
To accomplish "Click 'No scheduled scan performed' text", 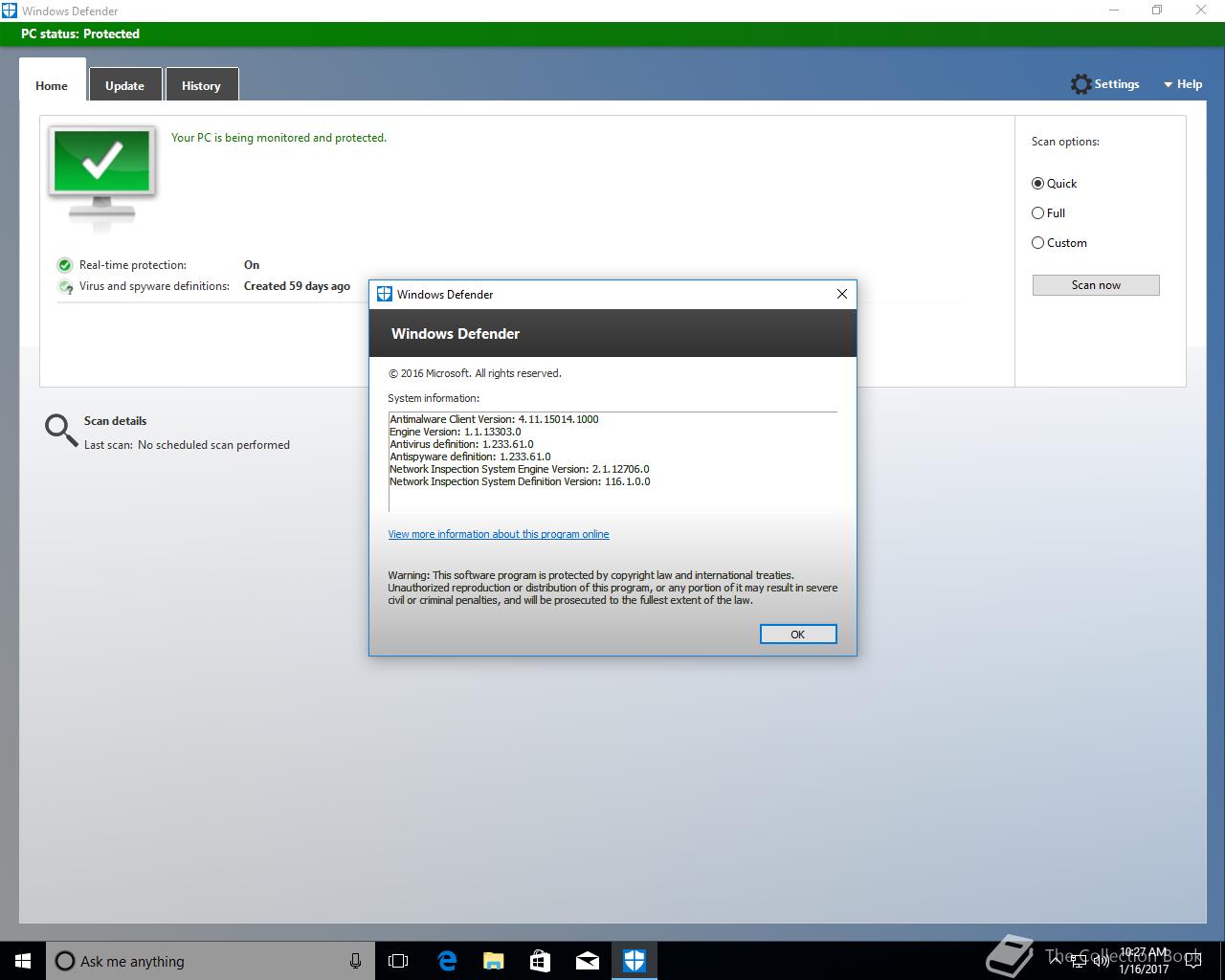I will click(213, 445).
